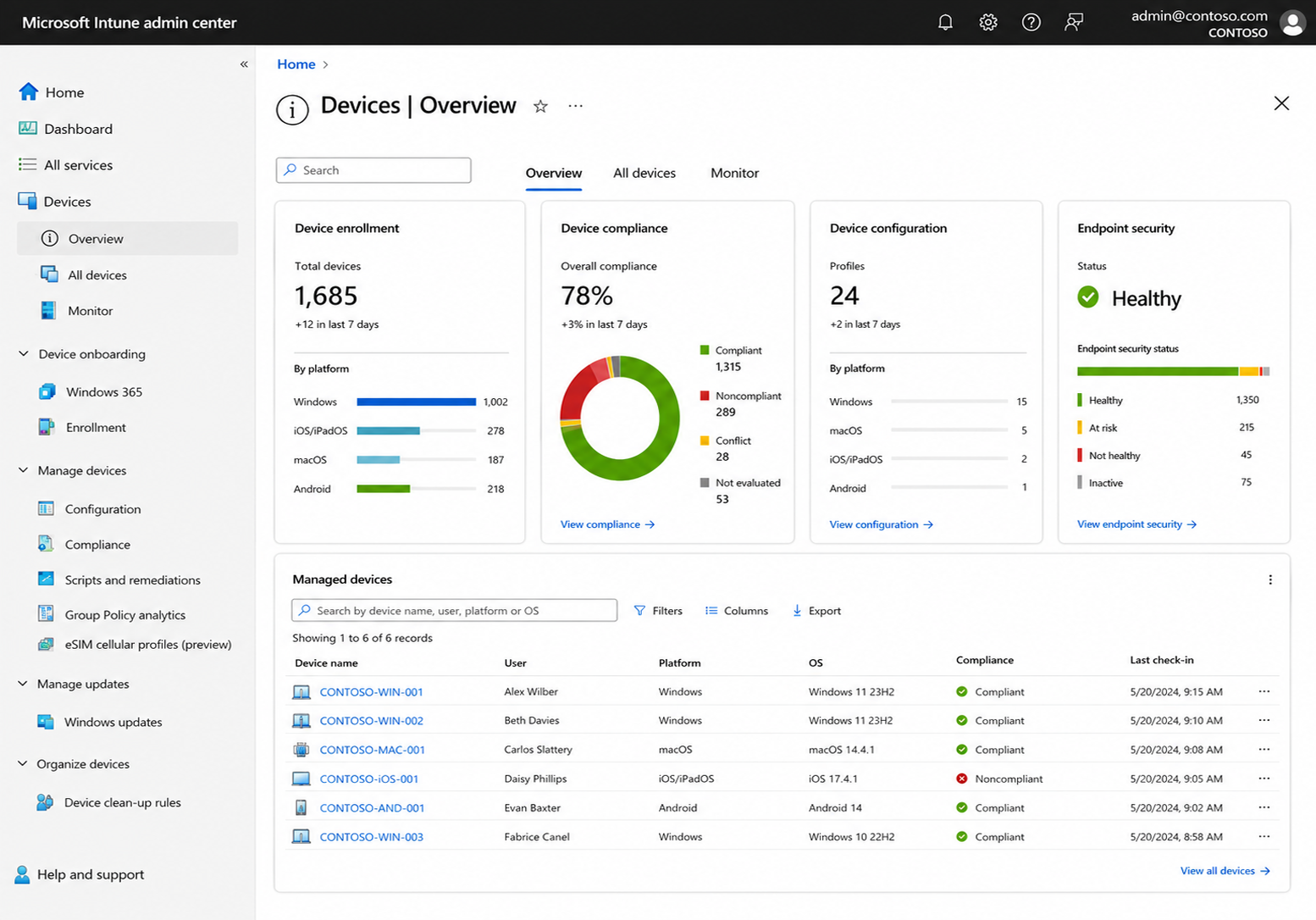Image resolution: width=1316 pixels, height=920 pixels.
Task: Collapse the sidebar with double chevron
Action: pos(244,64)
